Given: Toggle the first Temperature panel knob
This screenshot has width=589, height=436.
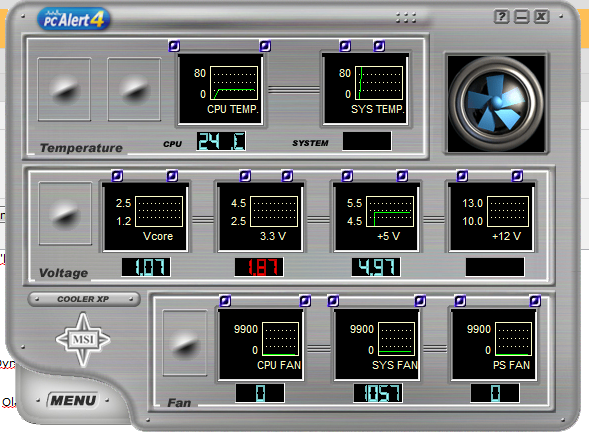Looking at the screenshot, I should 64,89.
